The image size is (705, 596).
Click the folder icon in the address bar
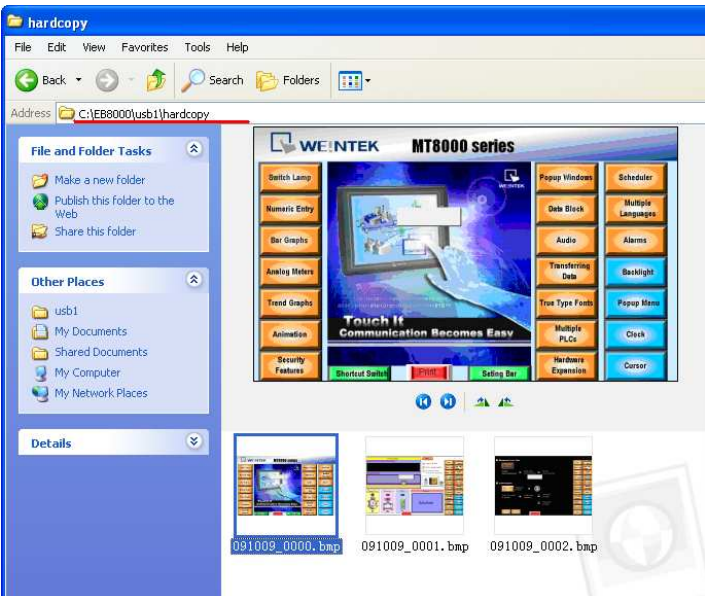(x=67, y=113)
